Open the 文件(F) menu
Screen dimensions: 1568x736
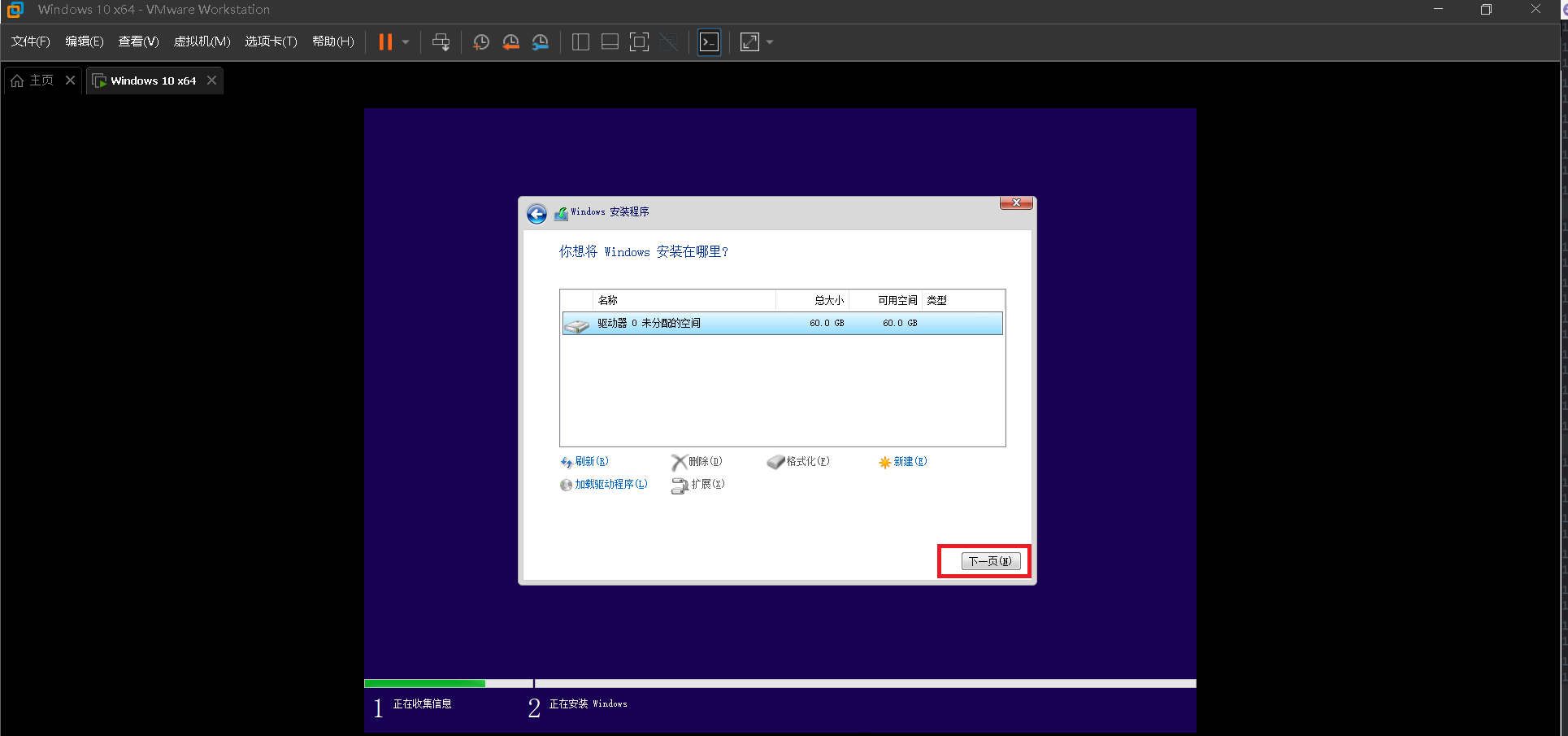(30, 41)
